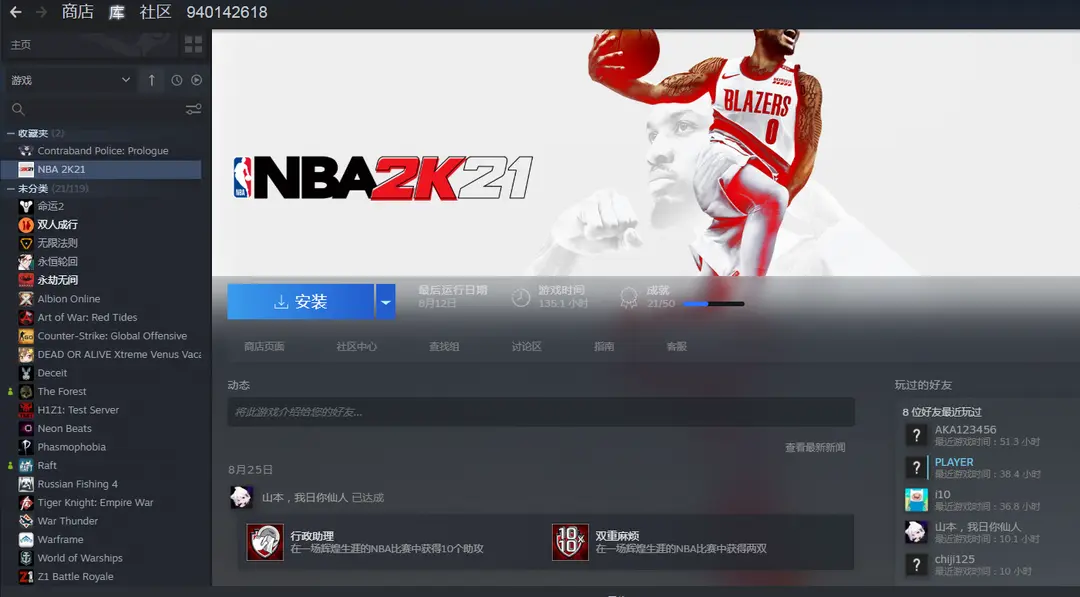Go to library 主页
Viewport: 1080px width, 597px height.
pos(21,45)
